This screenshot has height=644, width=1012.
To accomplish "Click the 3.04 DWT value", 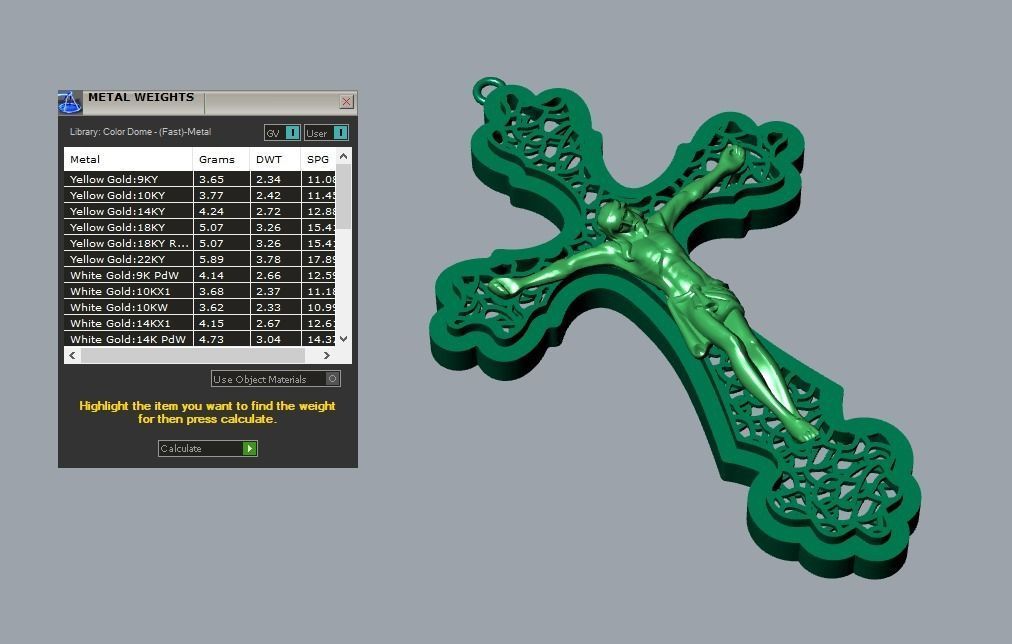I will [268, 339].
